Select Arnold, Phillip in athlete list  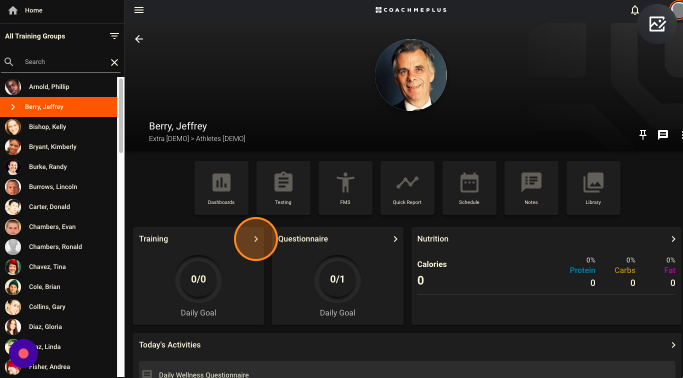tap(58, 87)
